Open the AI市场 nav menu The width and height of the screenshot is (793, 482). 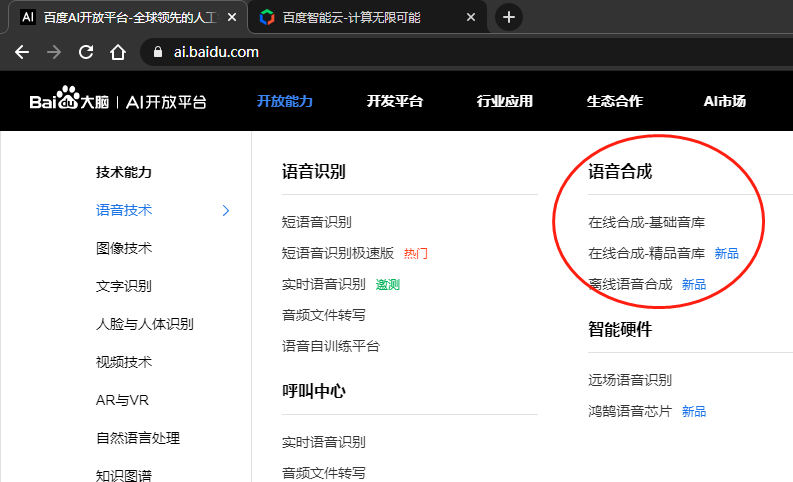tap(725, 101)
